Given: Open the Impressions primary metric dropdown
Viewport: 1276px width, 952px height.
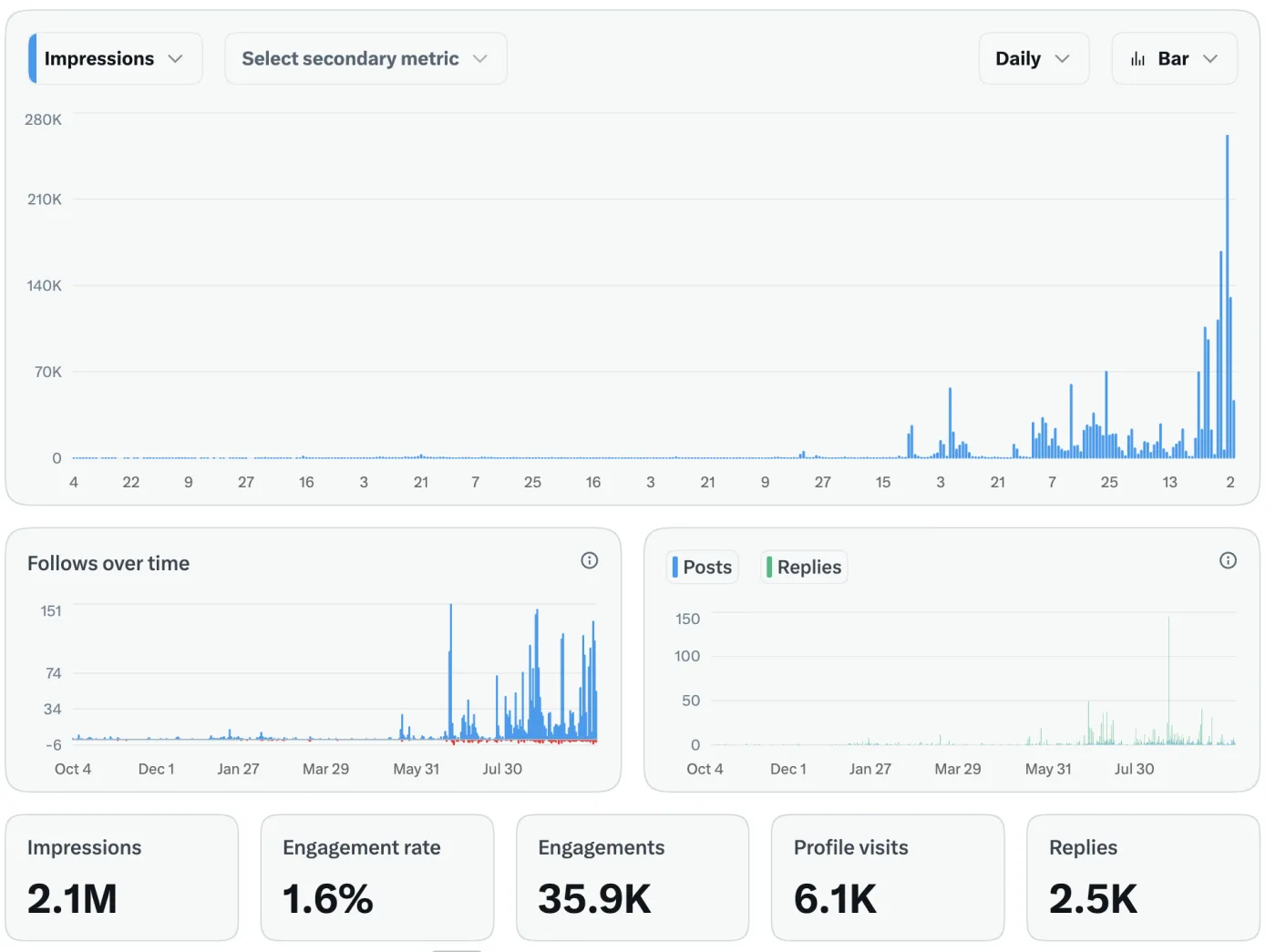Looking at the screenshot, I should click(115, 58).
